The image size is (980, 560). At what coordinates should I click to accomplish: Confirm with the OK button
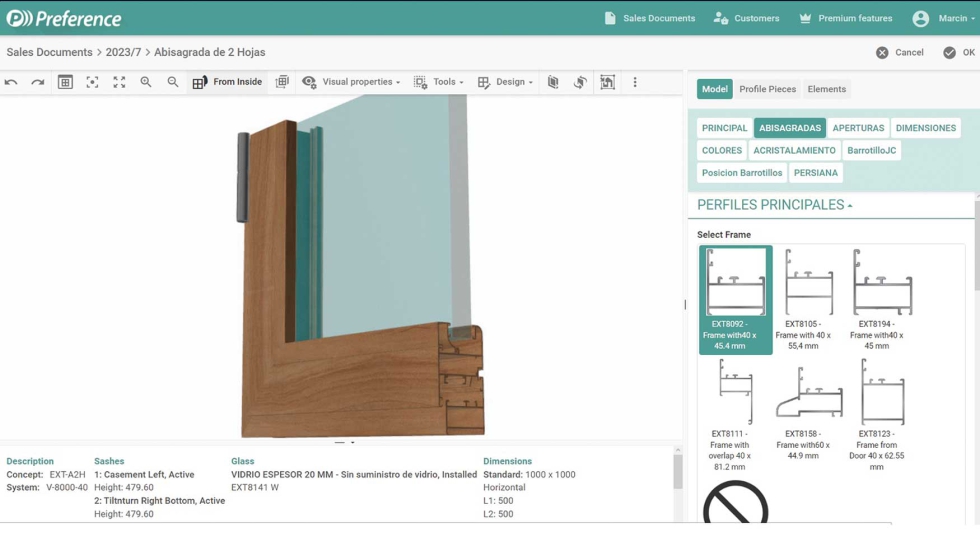[959, 52]
